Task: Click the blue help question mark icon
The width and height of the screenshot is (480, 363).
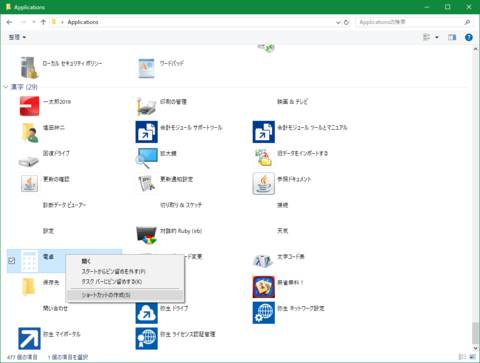Action: [x=469, y=37]
